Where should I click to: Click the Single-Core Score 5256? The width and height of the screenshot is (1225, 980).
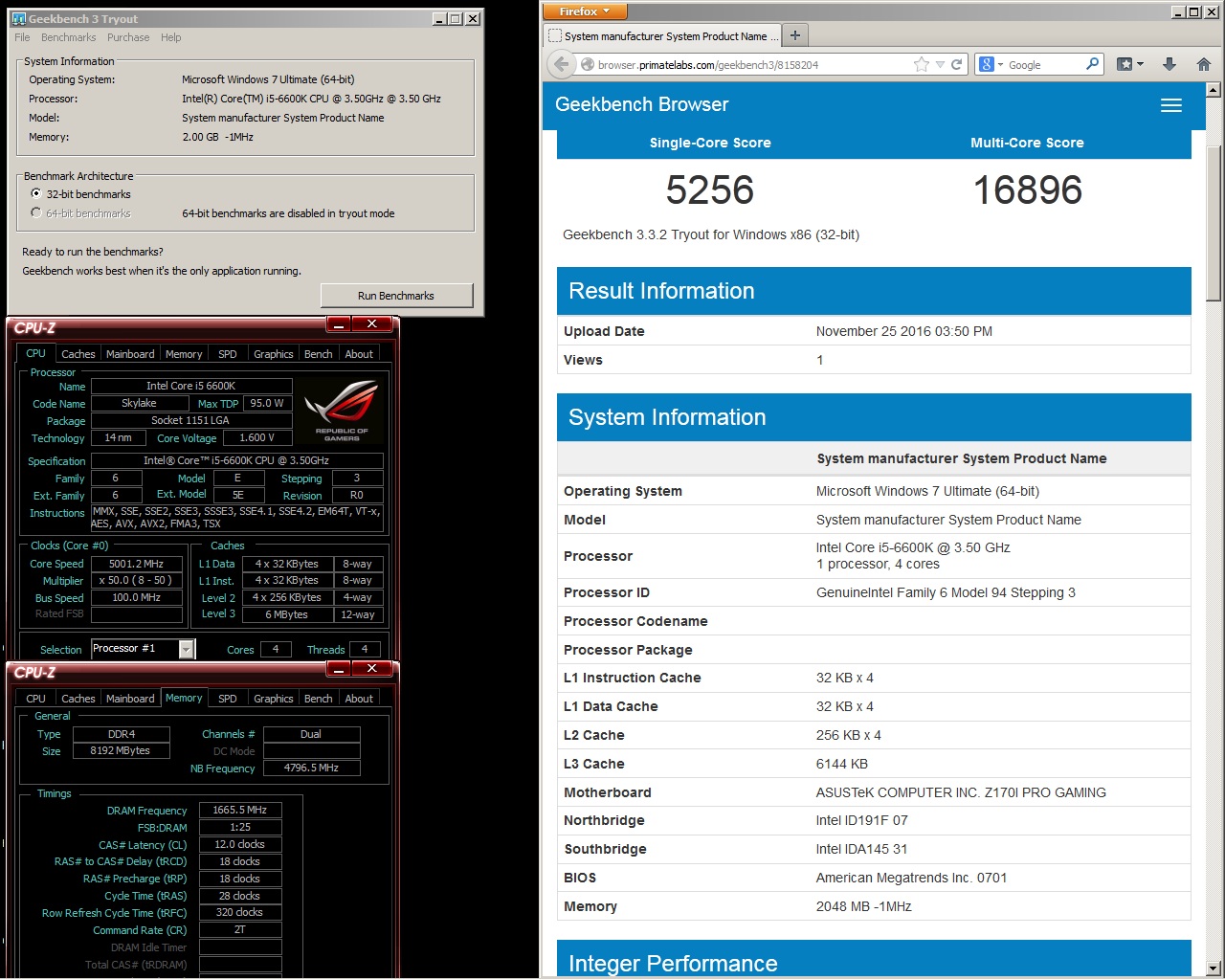pos(710,189)
